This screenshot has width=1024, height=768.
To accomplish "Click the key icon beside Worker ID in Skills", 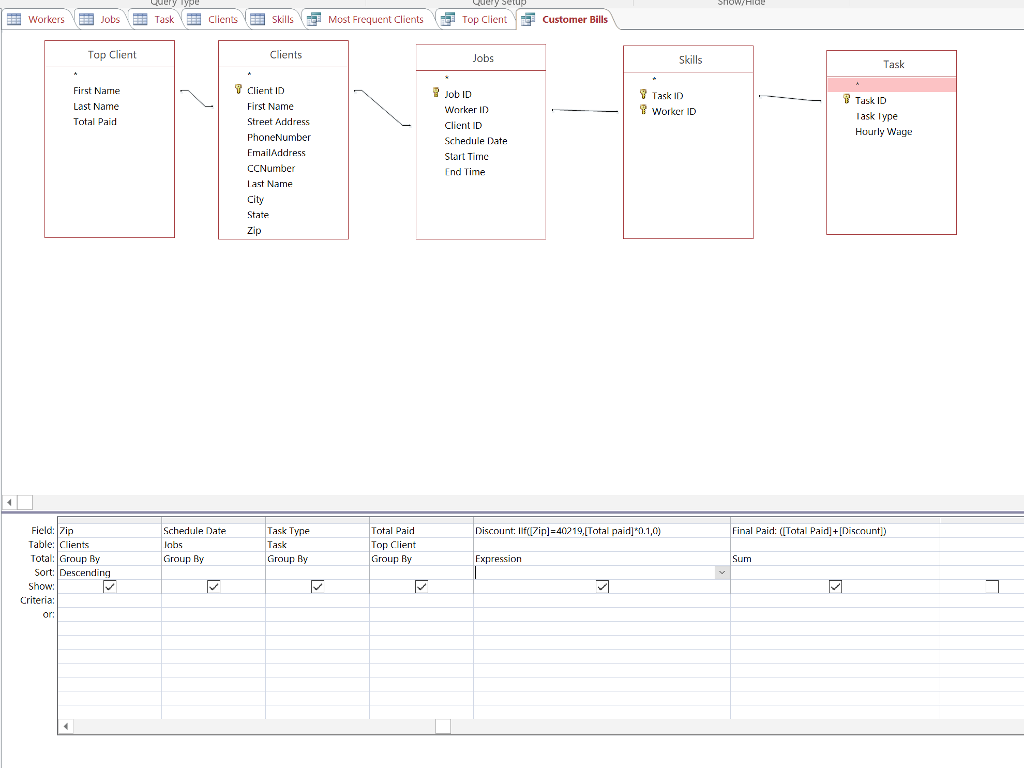I will click(x=643, y=111).
